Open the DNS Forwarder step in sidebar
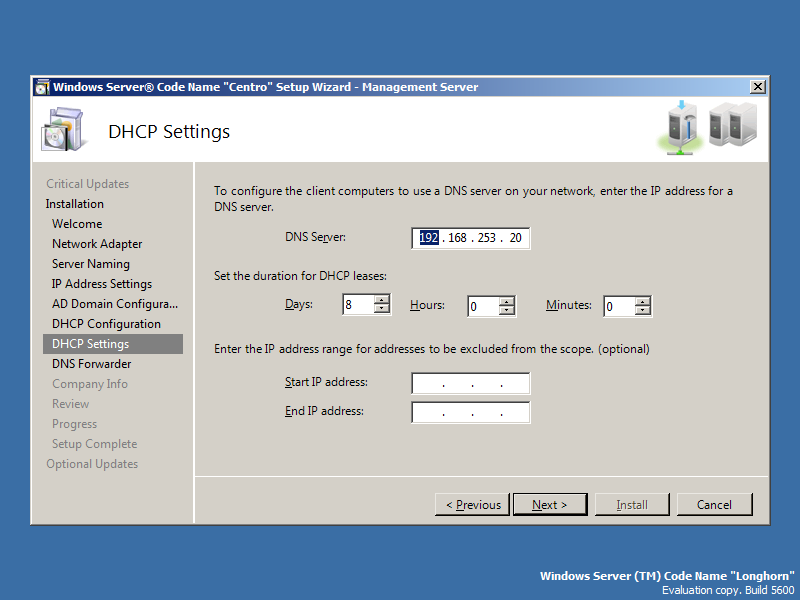Image resolution: width=800 pixels, height=600 pixels. 91,364
